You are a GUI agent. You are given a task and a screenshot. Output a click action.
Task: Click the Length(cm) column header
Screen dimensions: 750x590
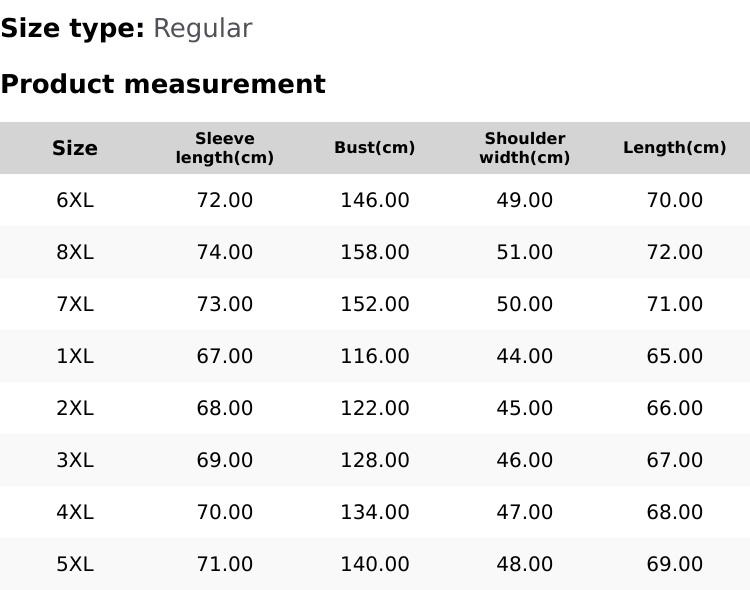click(x=675, y=148)
